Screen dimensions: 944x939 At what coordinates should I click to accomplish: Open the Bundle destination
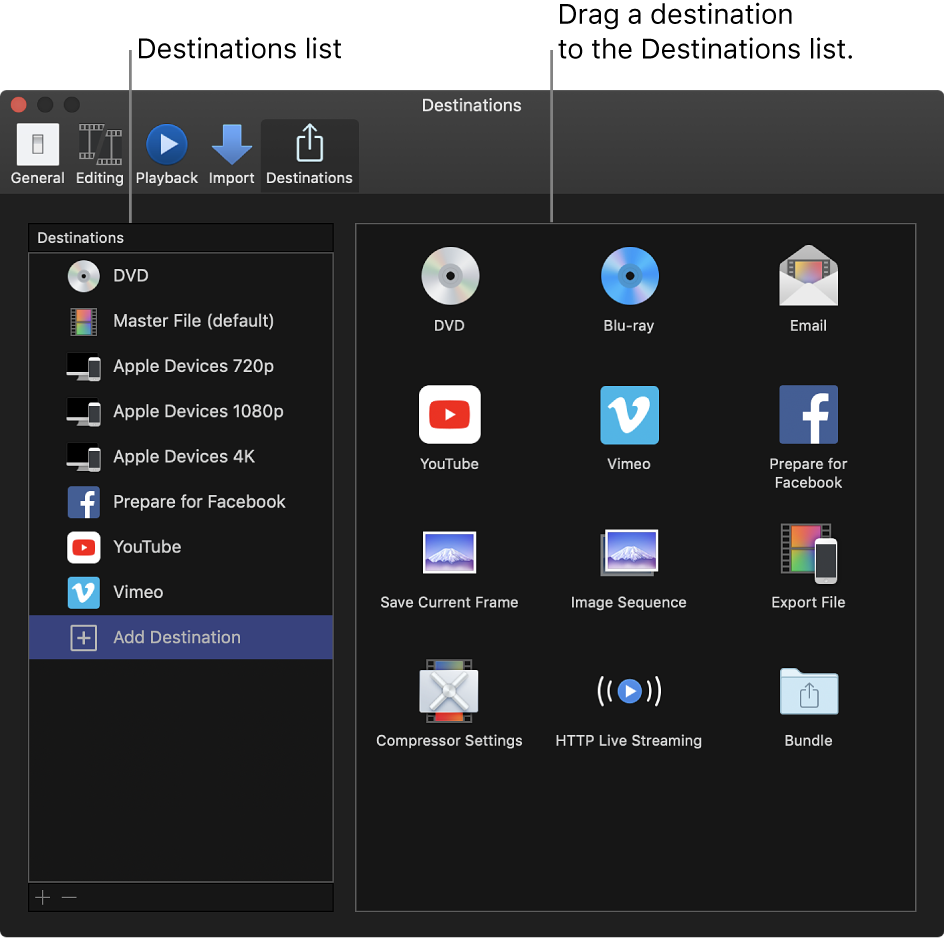(x=808, y=691)
